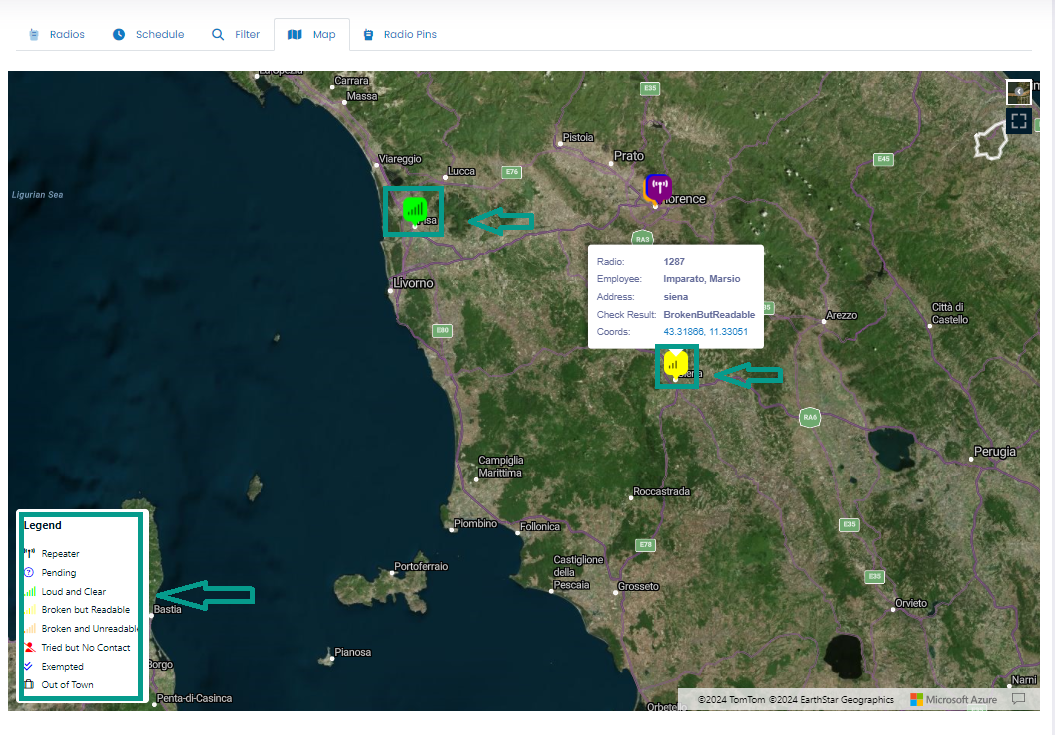Viewport: 1055px width, 735px height.
Task: Toggle fullscreen map view
Action: pyautogui.click(x=1019, y=120)
